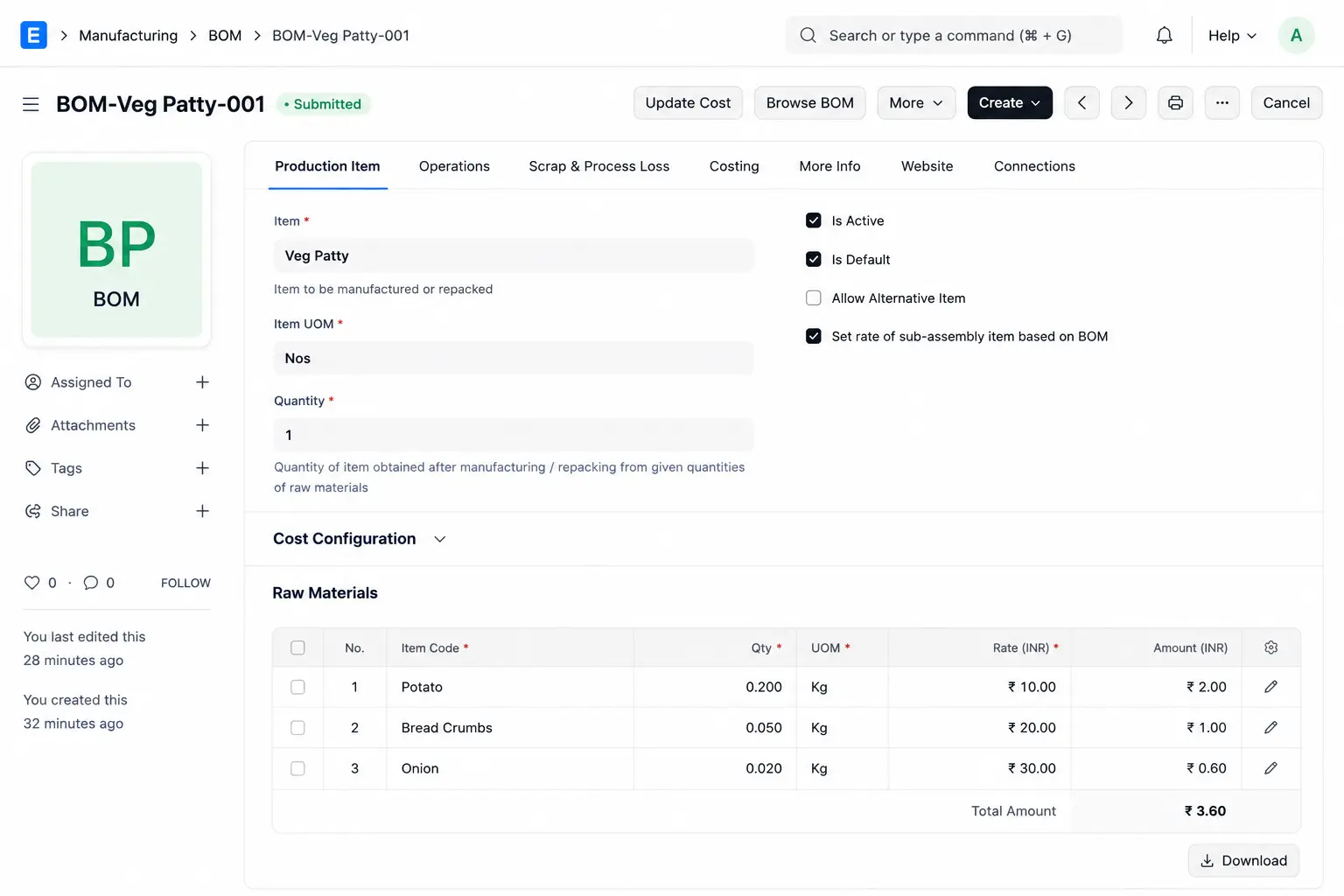Go to previous document arrow
This screenshot has height=896, width=1344.
1081,102
